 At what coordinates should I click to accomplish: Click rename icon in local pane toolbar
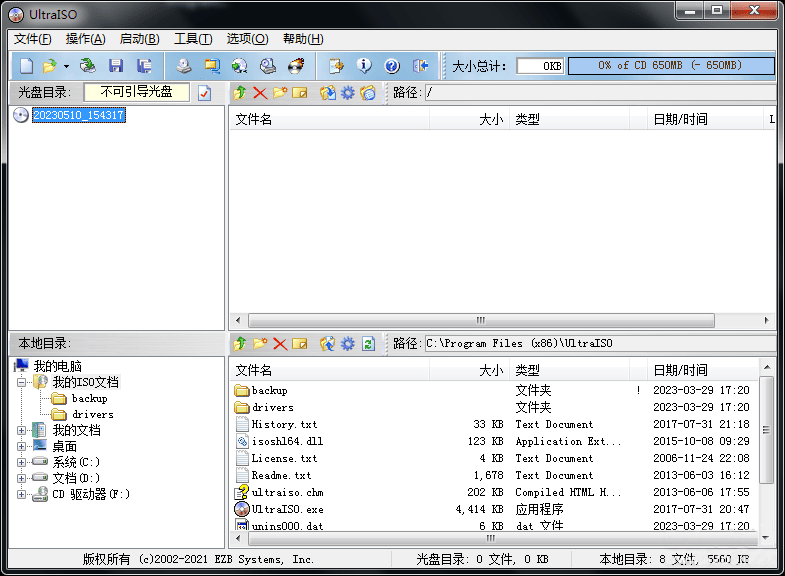click(299, 344)
